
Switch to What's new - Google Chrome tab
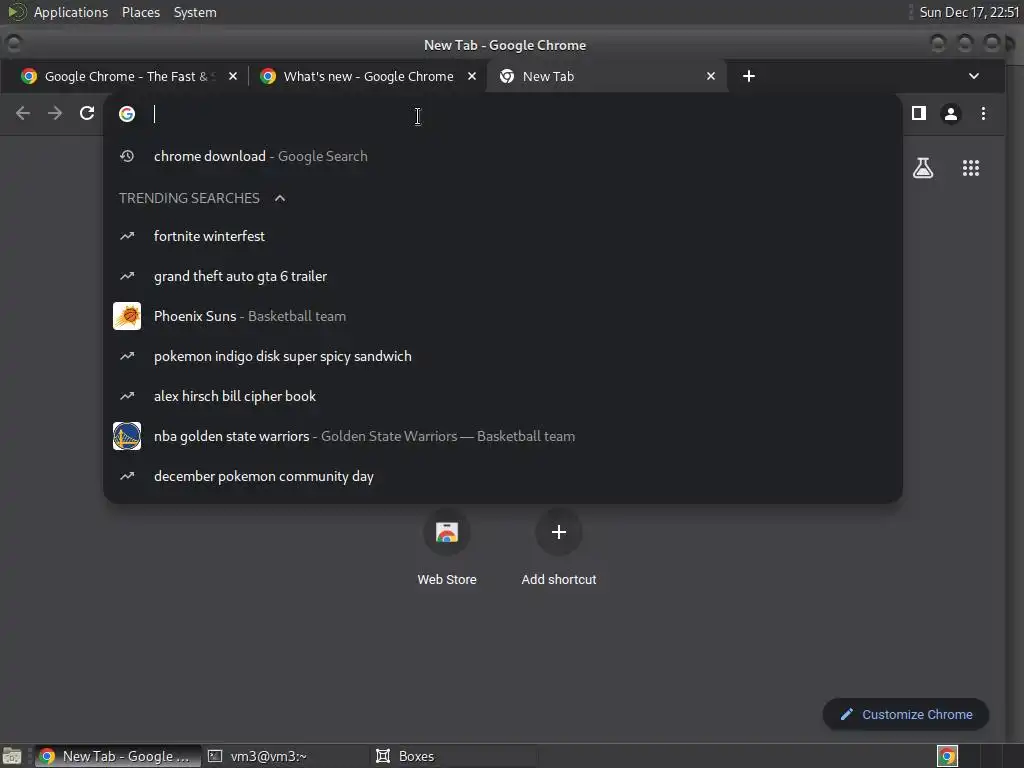(366, 76)
